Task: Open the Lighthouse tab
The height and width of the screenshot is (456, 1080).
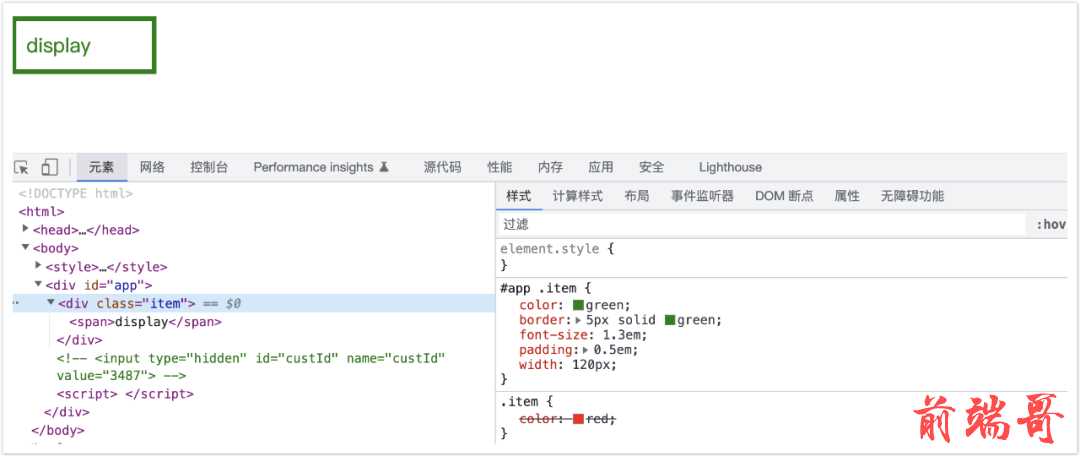Action: [730, 167]
